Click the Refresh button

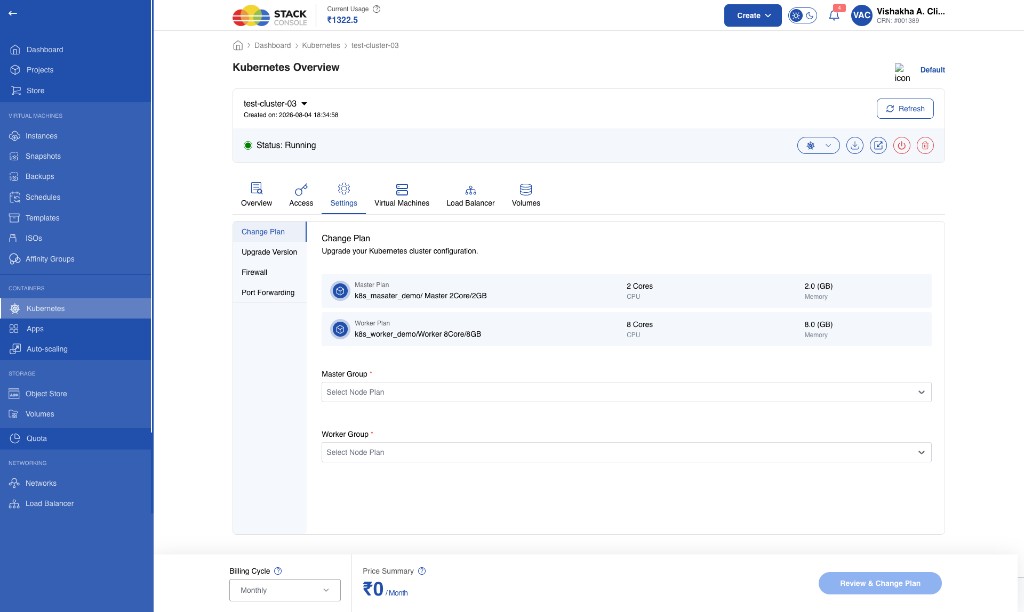coord(905,108)
